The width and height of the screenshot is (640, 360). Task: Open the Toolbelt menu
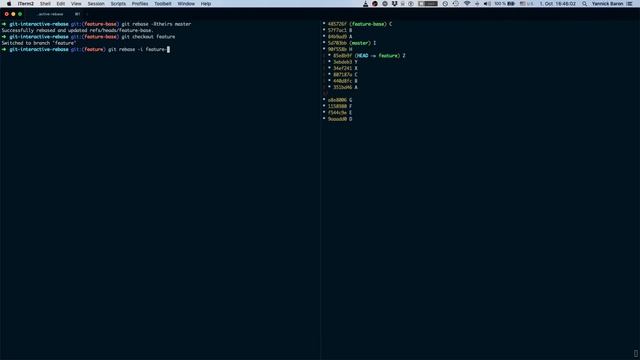pos(162,4)
